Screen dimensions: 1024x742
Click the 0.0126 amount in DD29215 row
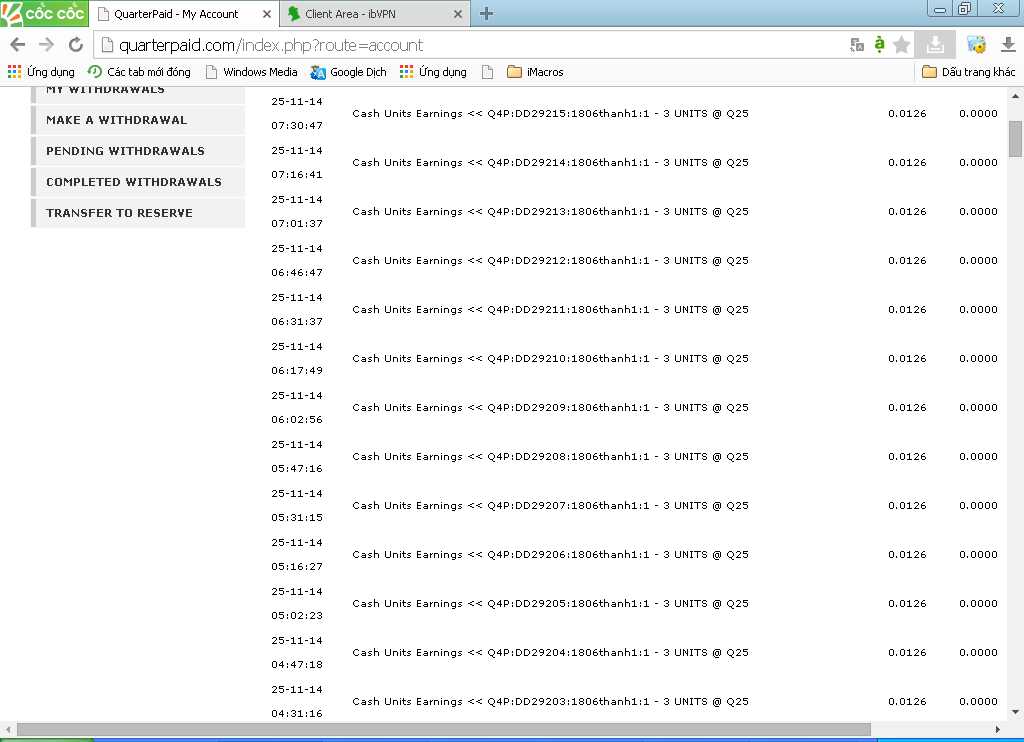point(907,114)
